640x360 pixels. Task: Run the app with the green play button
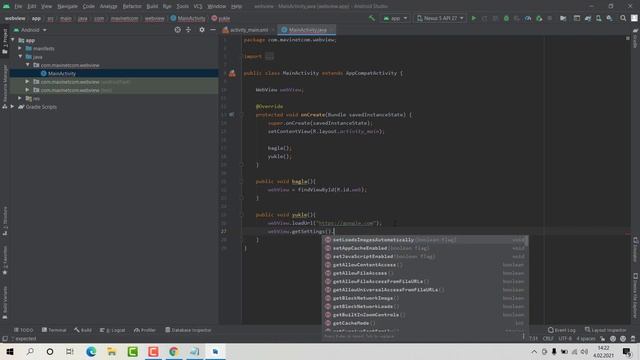click(474, 18)
